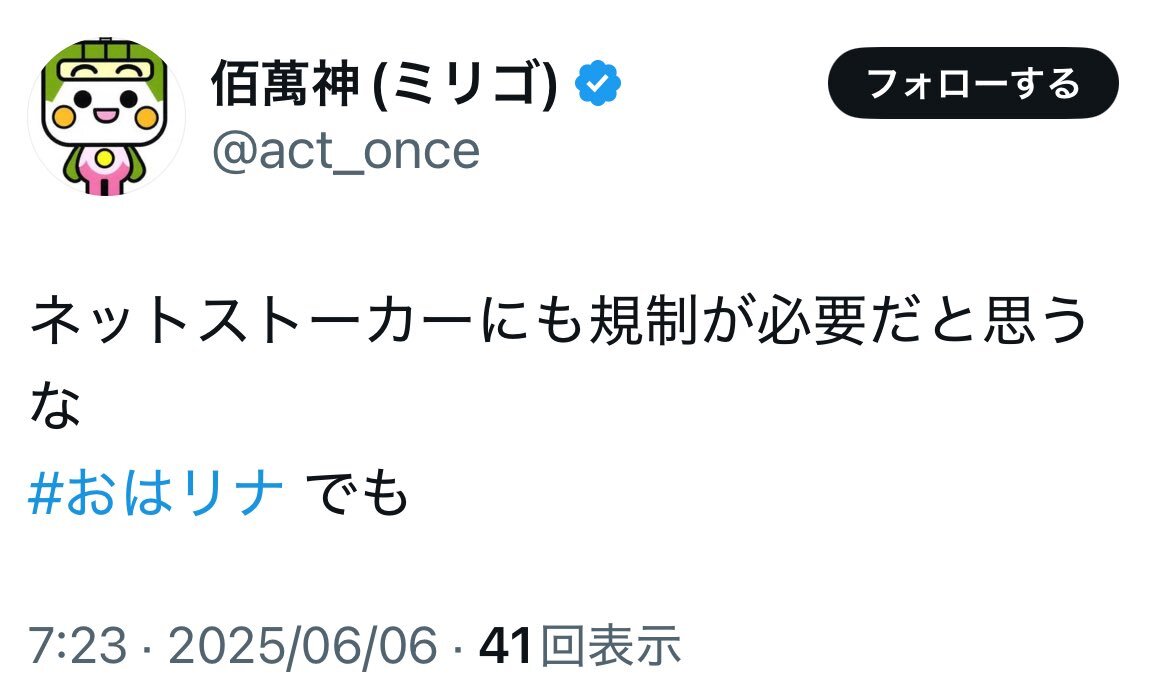Click the でも text after the hashtag

(x=355, y=493)
